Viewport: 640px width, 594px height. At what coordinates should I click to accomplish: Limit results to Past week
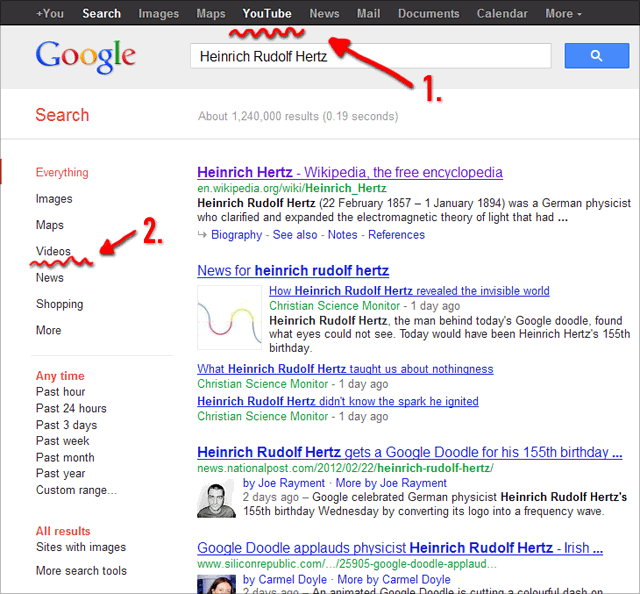coord(62,441)
